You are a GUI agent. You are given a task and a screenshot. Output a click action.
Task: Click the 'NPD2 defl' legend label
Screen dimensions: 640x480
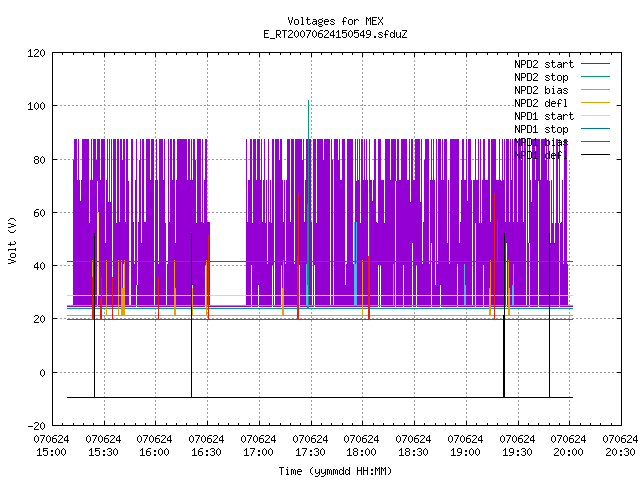541,103
